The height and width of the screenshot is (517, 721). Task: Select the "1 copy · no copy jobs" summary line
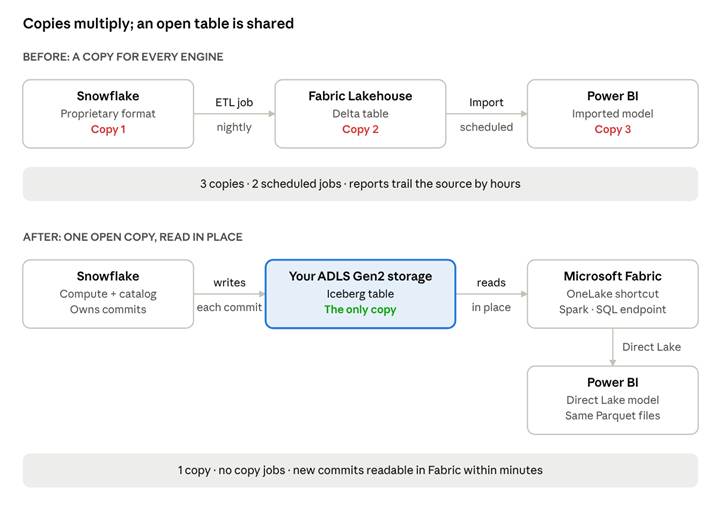pyautogui.click(x=360, y=471)
